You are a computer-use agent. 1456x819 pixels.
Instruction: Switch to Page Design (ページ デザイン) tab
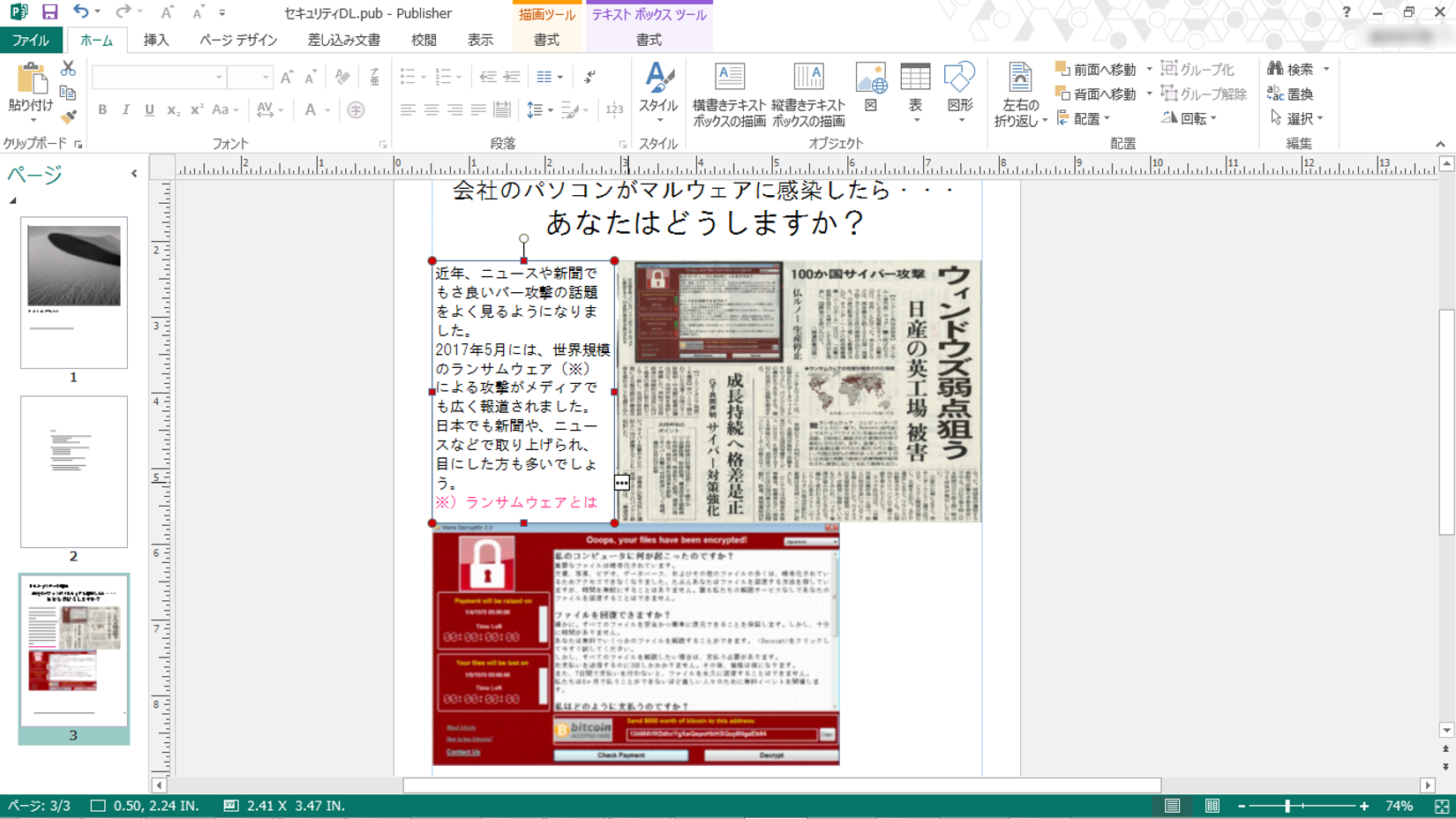click(238, 40)
